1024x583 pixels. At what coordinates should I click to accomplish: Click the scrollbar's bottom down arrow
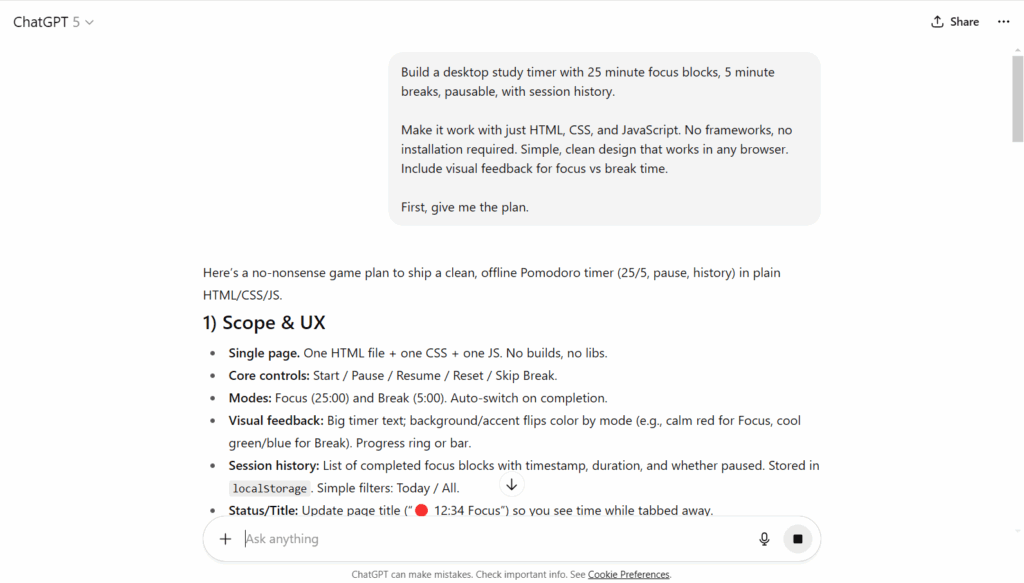point(1017,531)
